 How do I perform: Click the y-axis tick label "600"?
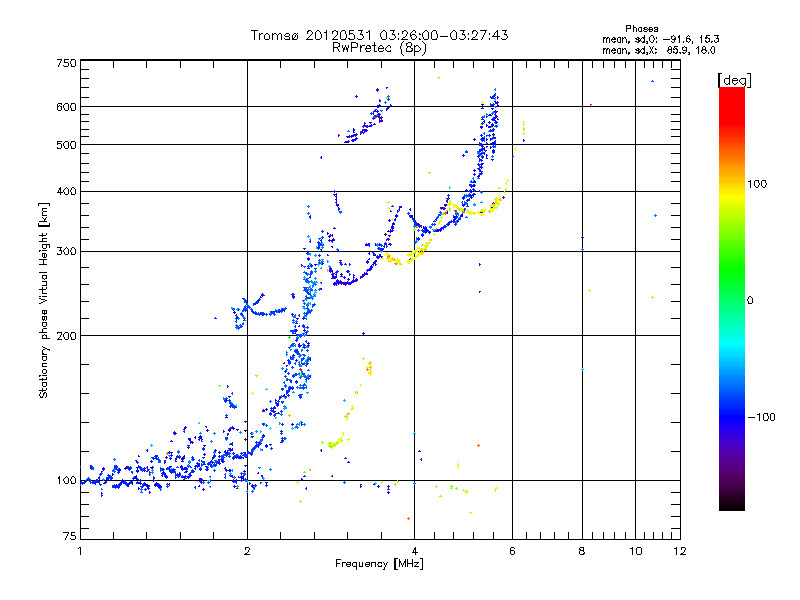pos(67,107)
